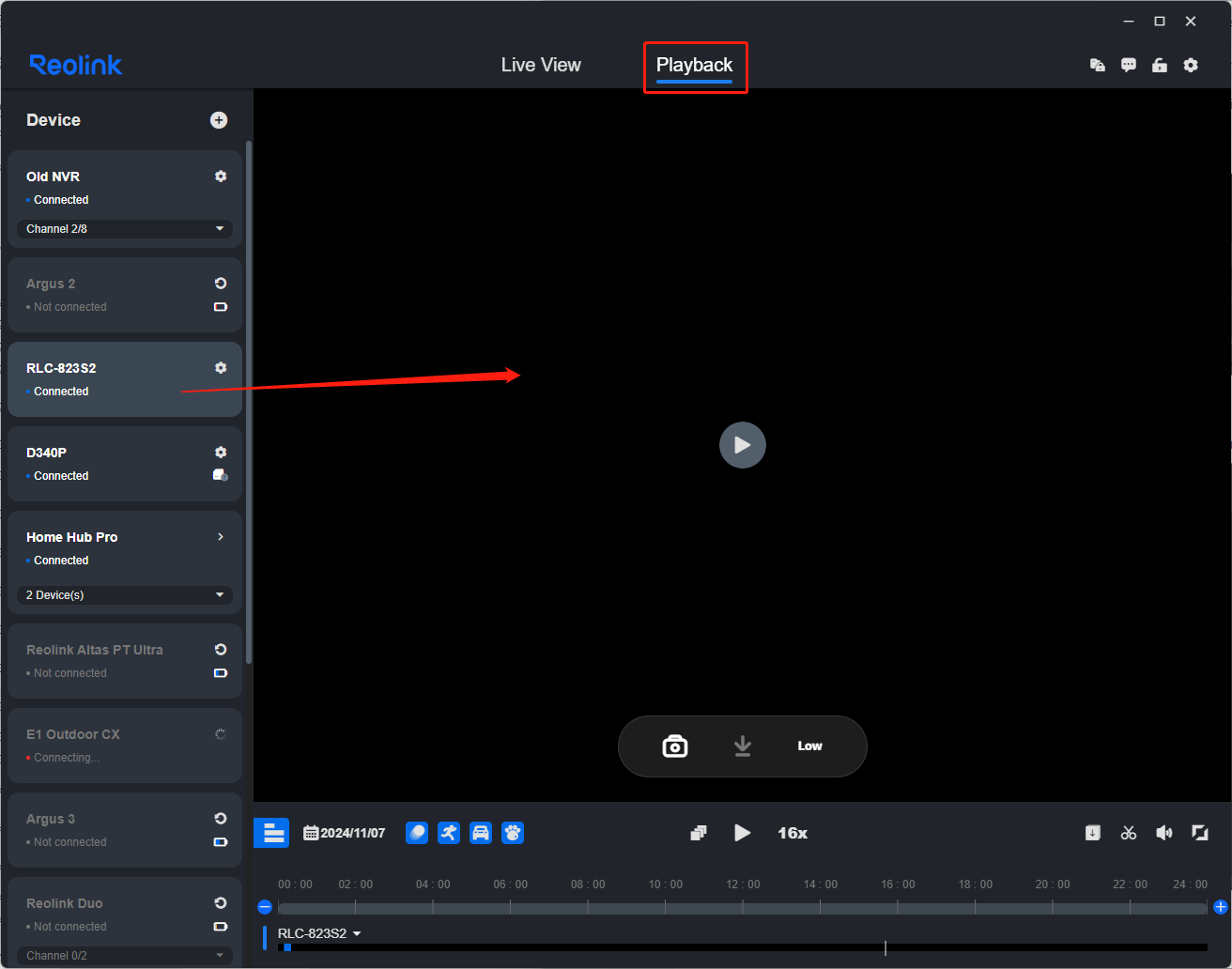Take a snapshot with the camera icon
This screenshot has height=969, width=1232.
coord(675,746)
